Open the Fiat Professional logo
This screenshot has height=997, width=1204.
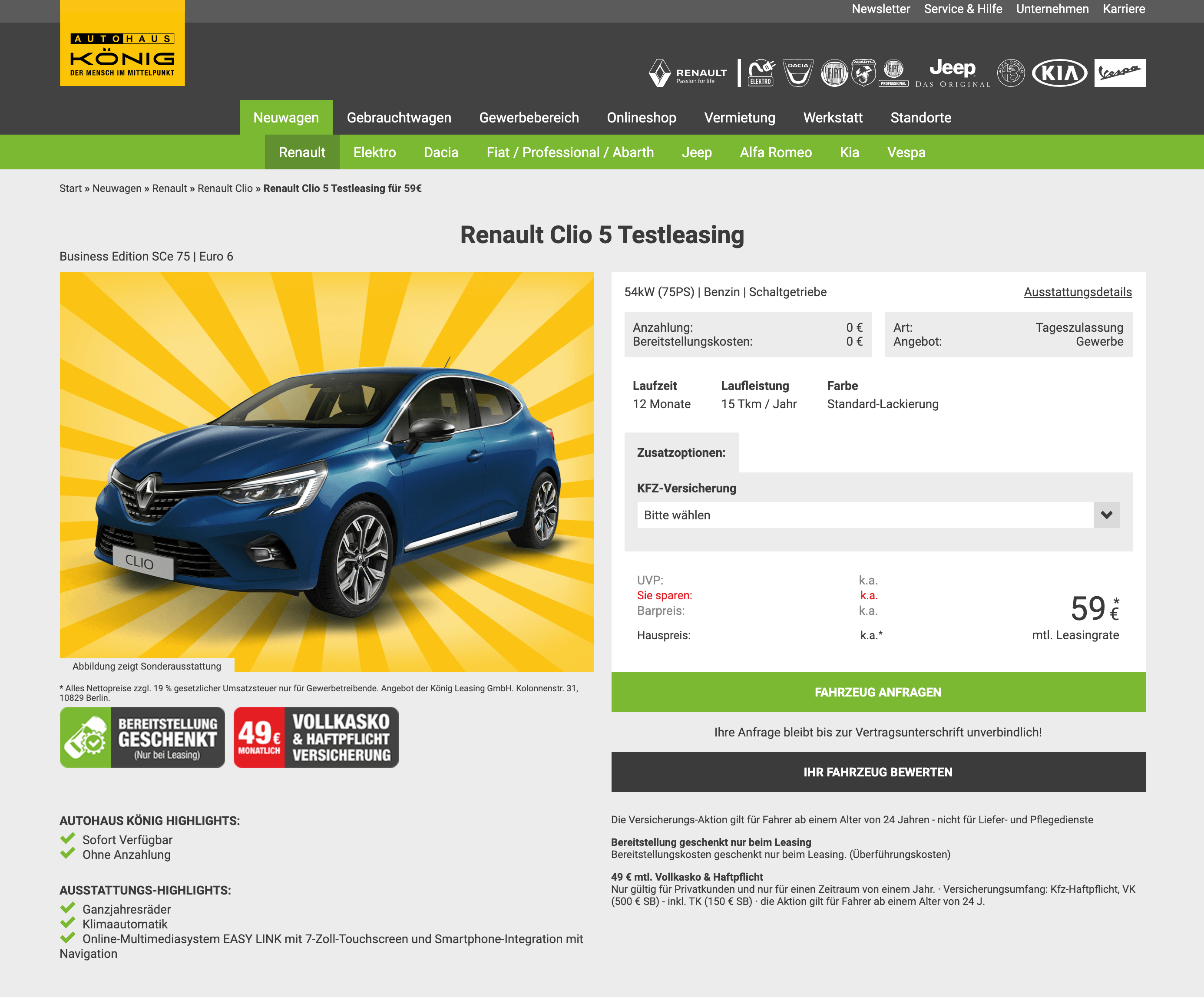(x=893, y=73)
